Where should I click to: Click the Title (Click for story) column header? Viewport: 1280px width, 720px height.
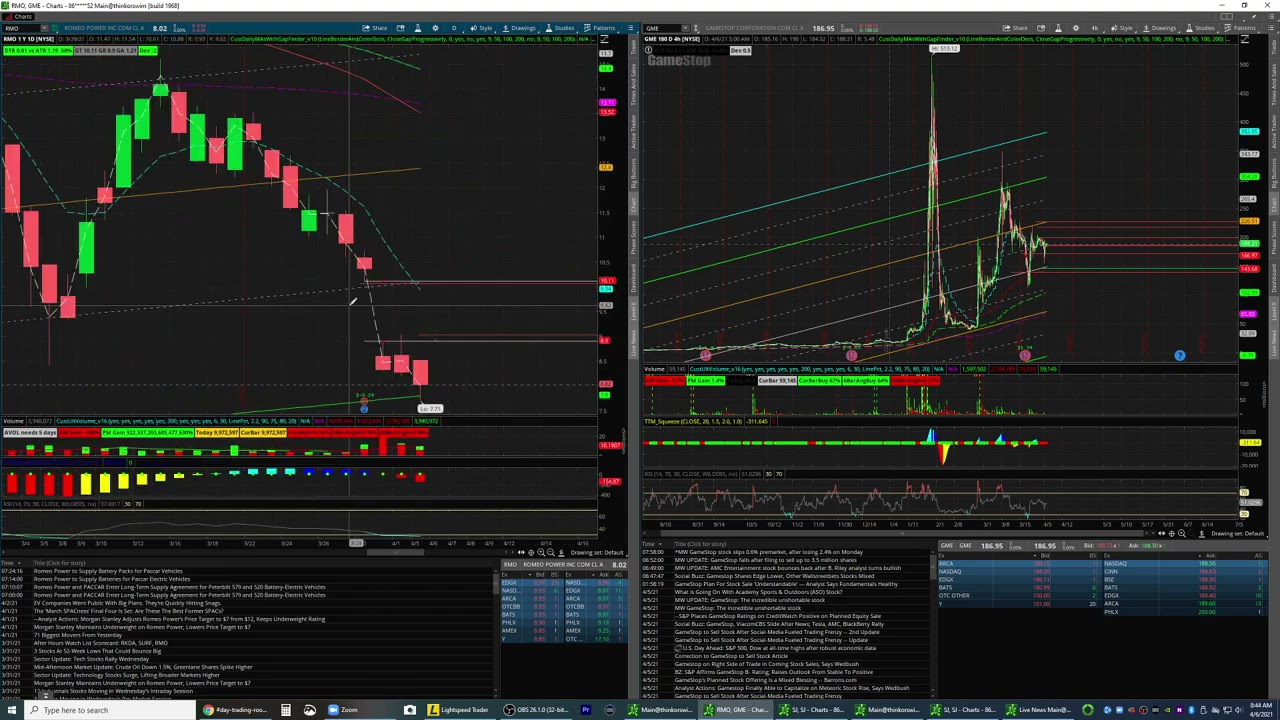coord(59,563)
